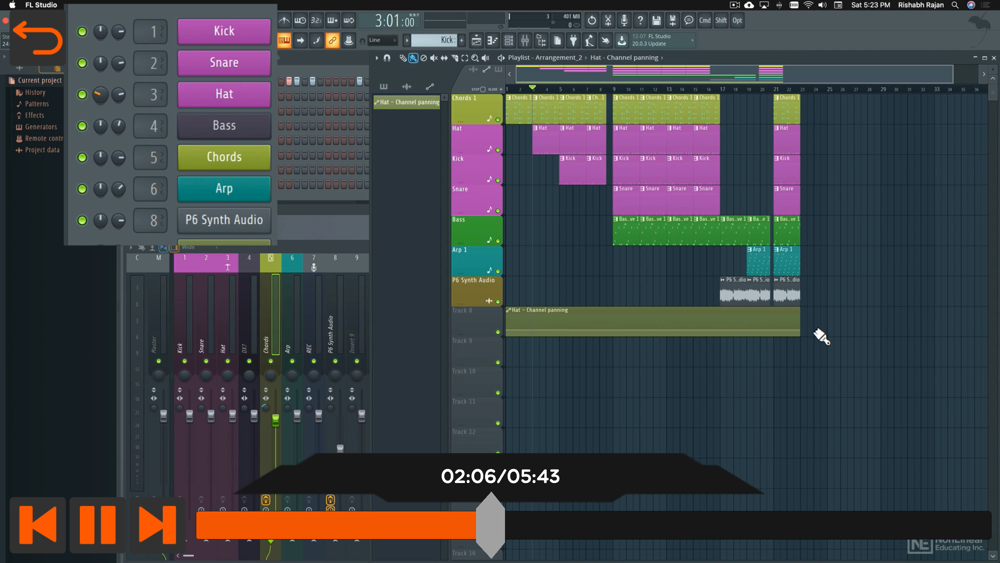Toggle typing keyboard to piano icon
The width and height of the screenshot is (1000, 563).
[284, 41]
